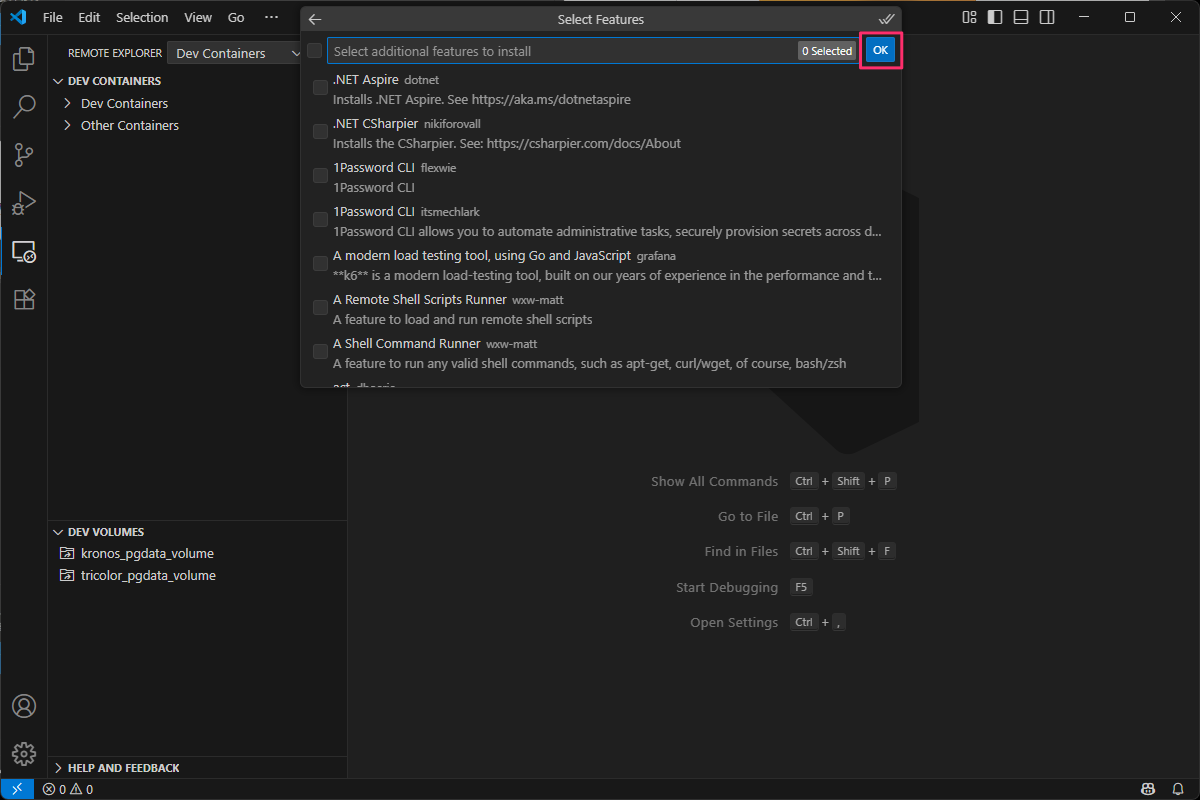Toggle the select-all features checkbox
The width and height of the screenshot is (1200, 800).
(315, 51)
